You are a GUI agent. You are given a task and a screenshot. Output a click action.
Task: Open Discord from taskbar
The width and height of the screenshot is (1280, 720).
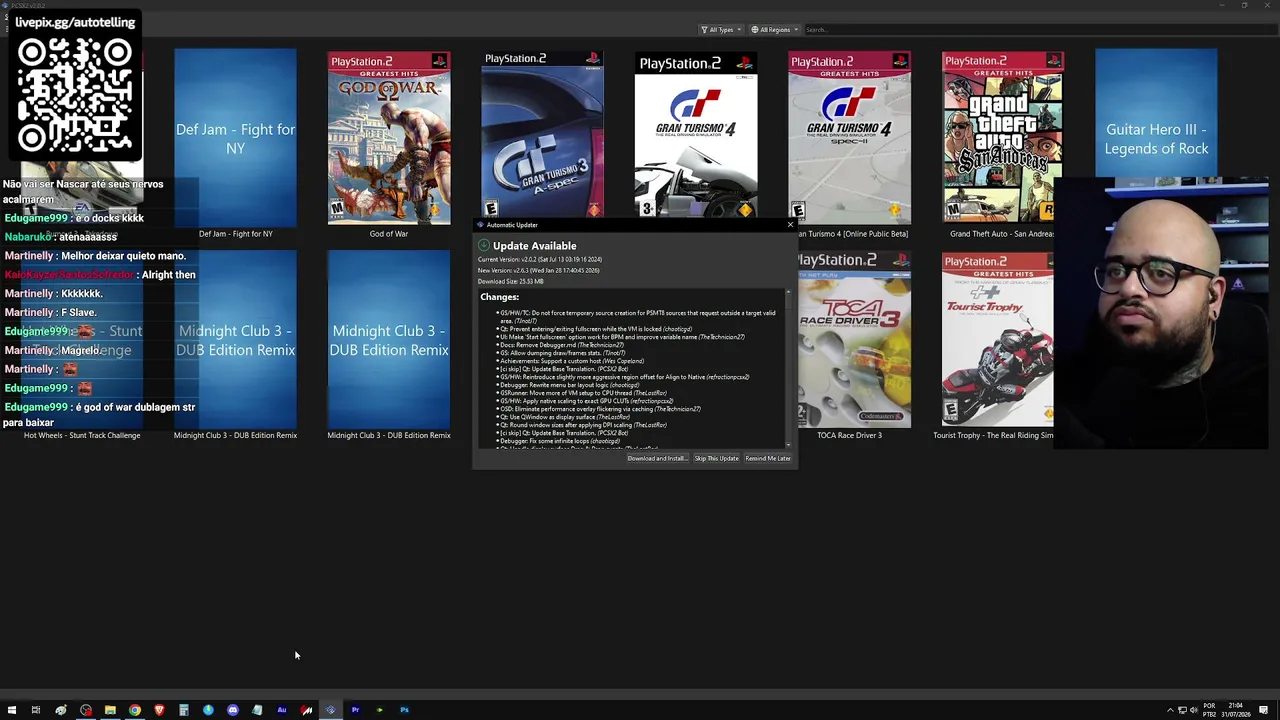(x=233, y=710)
